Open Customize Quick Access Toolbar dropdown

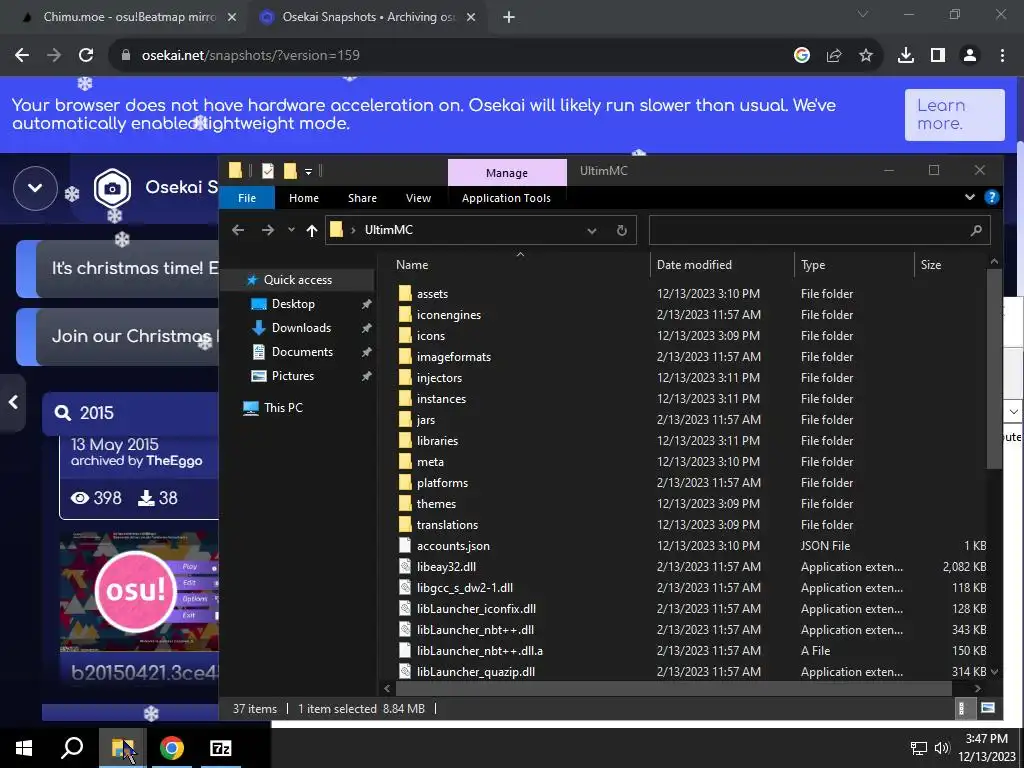click(308, 171)
